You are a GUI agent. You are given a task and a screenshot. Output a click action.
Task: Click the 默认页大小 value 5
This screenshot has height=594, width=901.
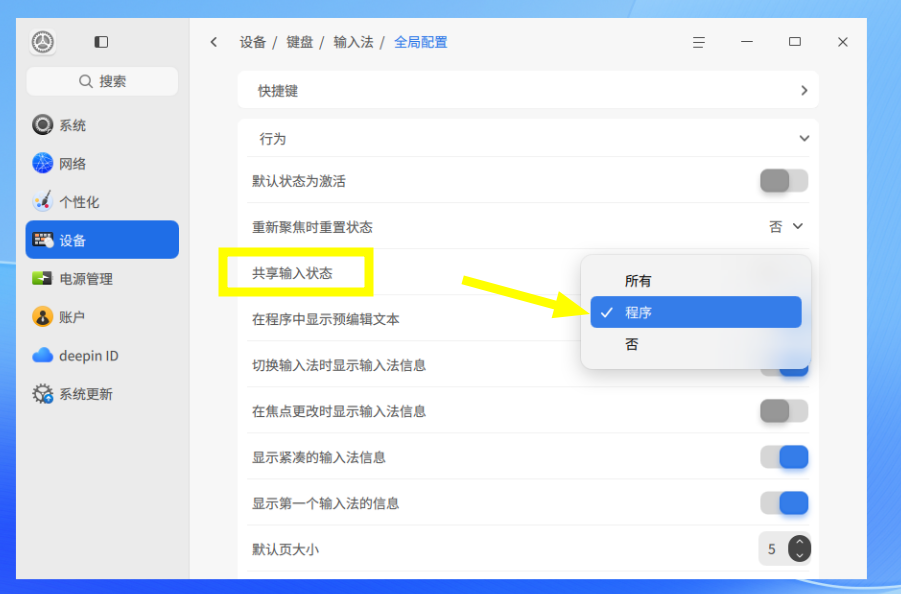(x=772, y=549)
